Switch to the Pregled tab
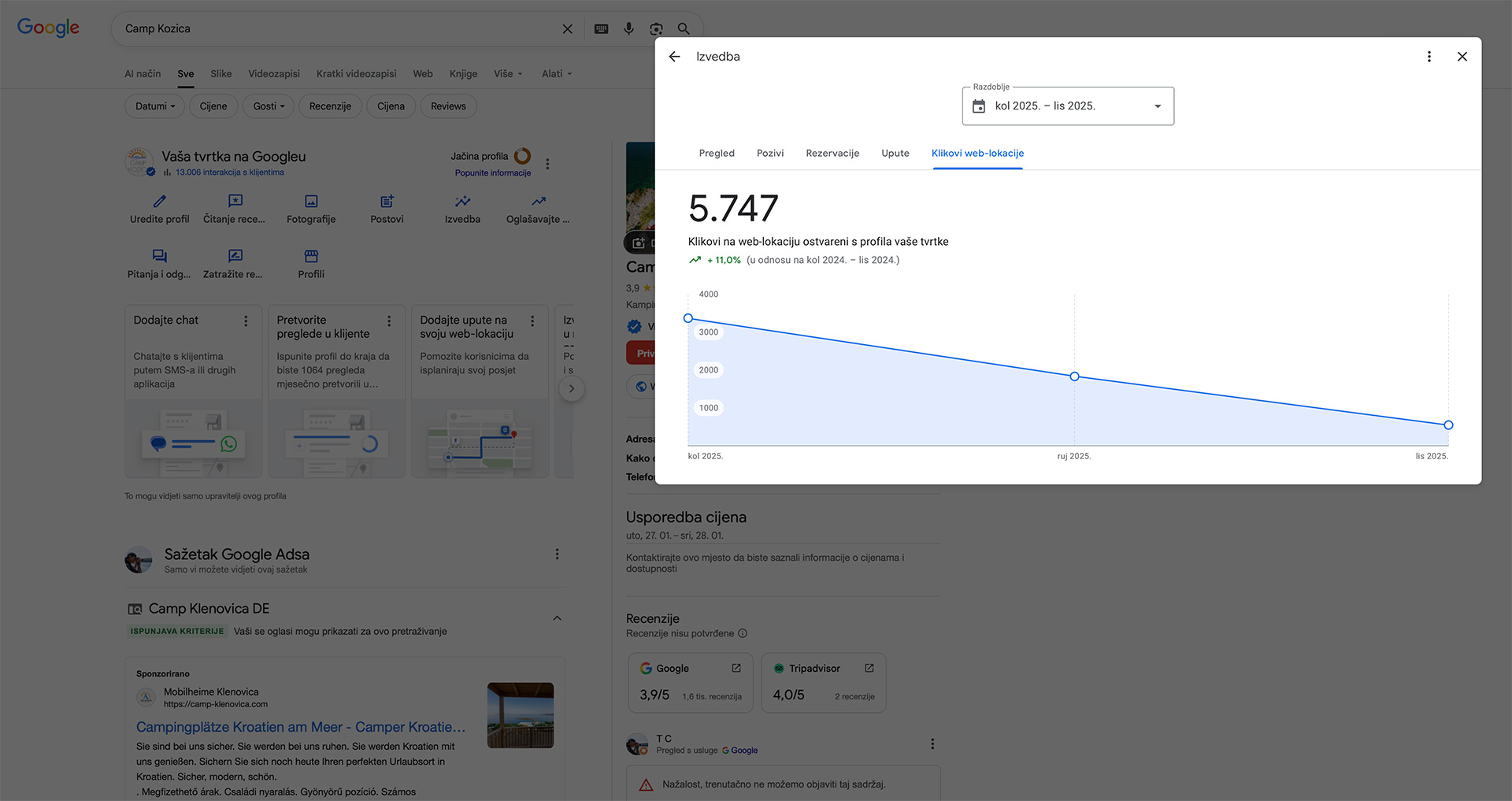Screen dimensions: 1512x801 pos(716,154)
